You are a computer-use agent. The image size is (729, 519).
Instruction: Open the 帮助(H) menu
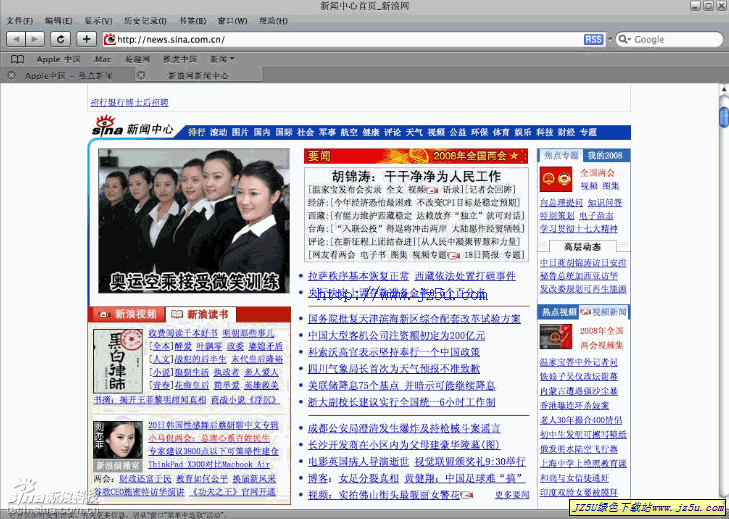click(x=273, y=21)
